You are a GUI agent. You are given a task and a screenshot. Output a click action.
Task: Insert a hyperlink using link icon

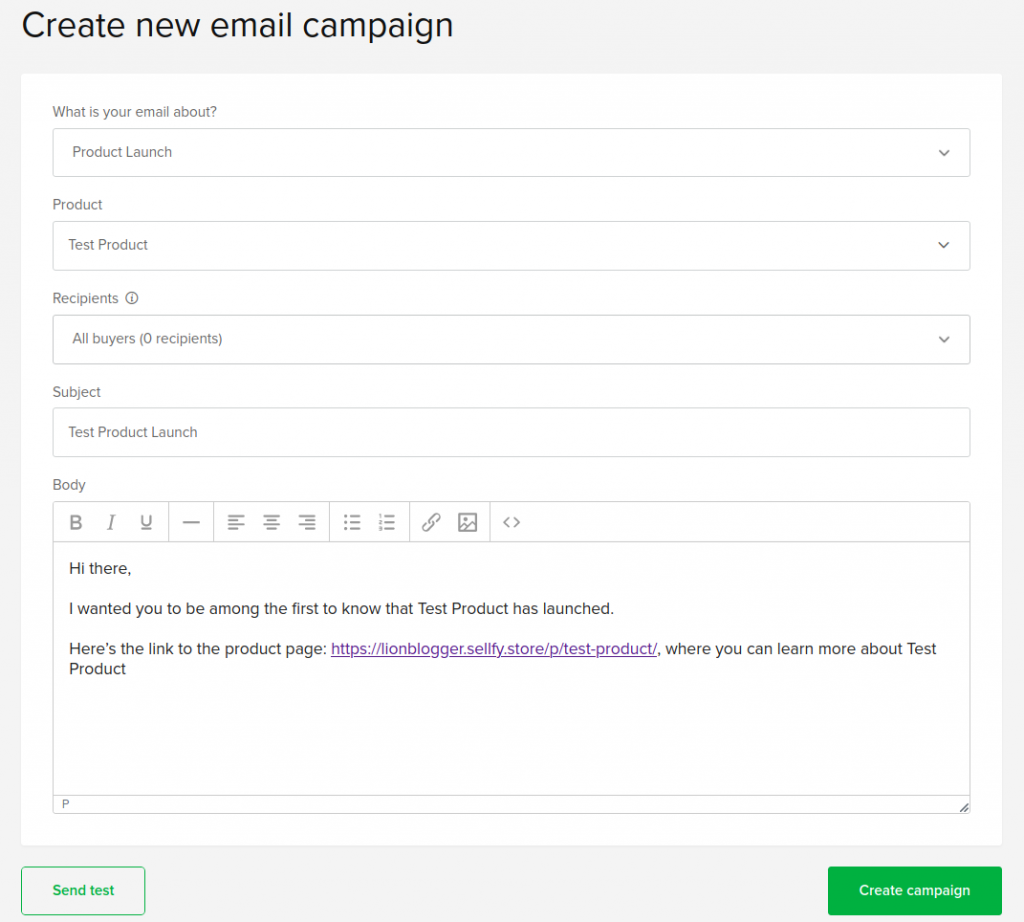431,522
